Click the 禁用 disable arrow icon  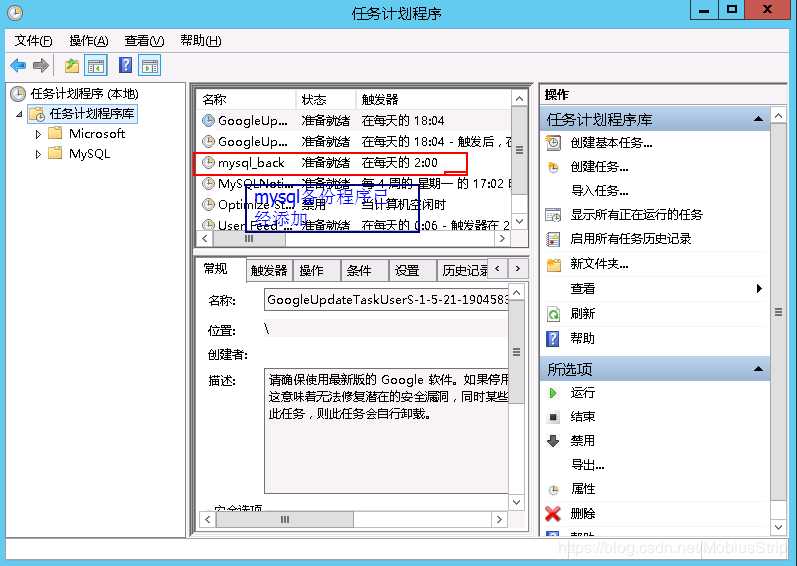click(554, 441)
